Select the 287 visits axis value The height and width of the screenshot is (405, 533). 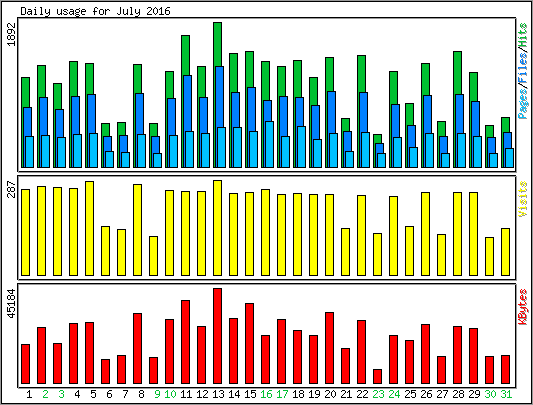pyautogui.click(x=11, y=189)
